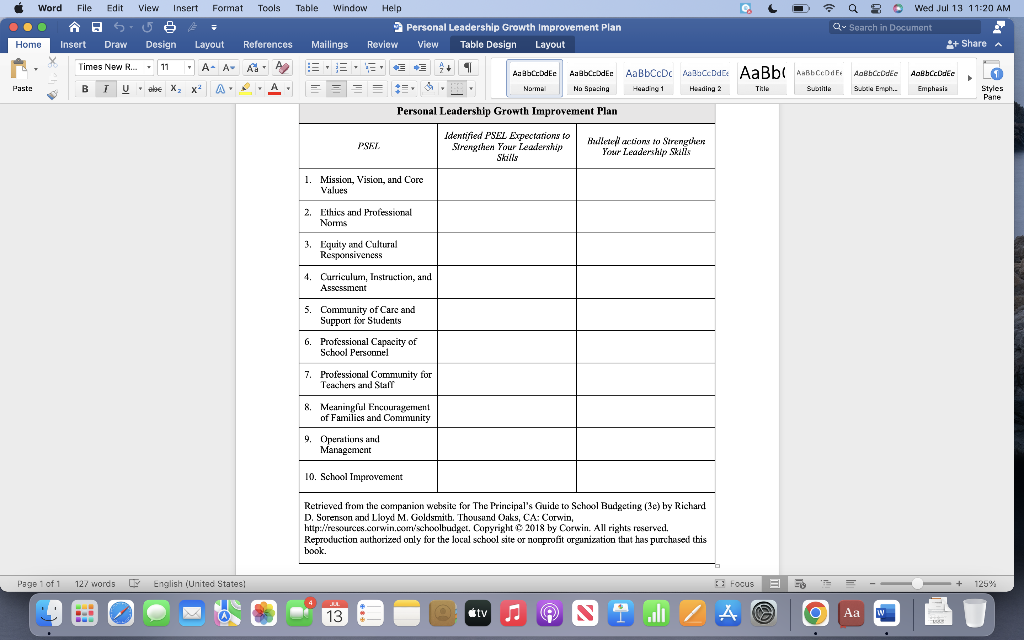Toggle the bulleted list
The image size is (1024, 640).
(312, 66)
